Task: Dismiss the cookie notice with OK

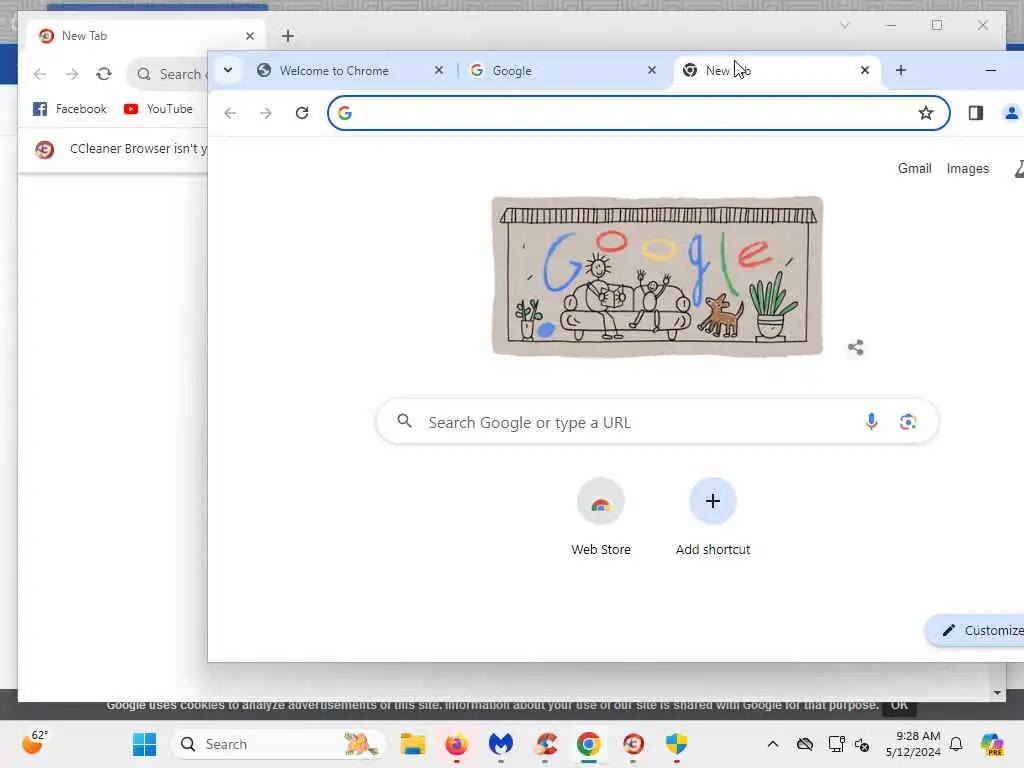Action: click(899, 705)
